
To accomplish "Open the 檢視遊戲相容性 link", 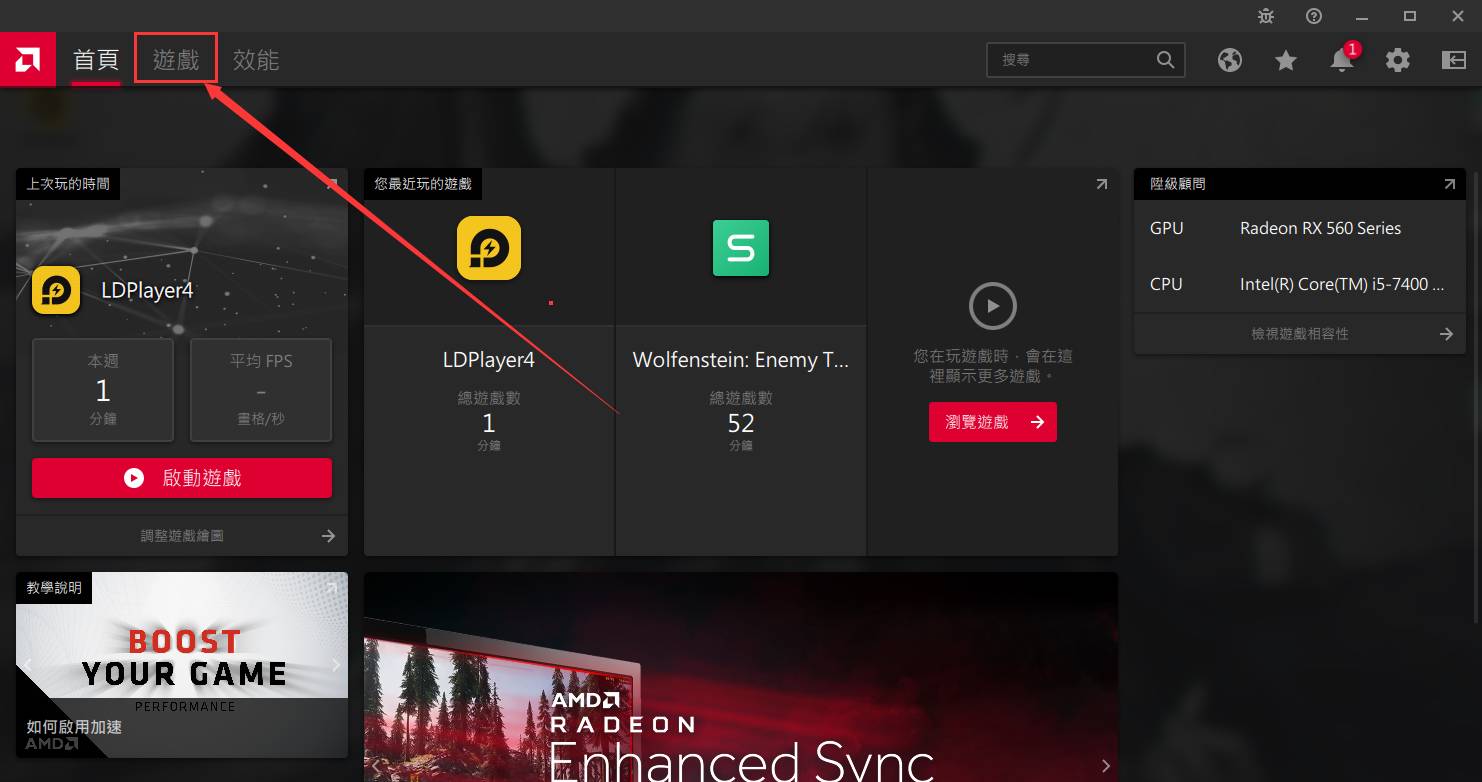I will coord(1300,334).
